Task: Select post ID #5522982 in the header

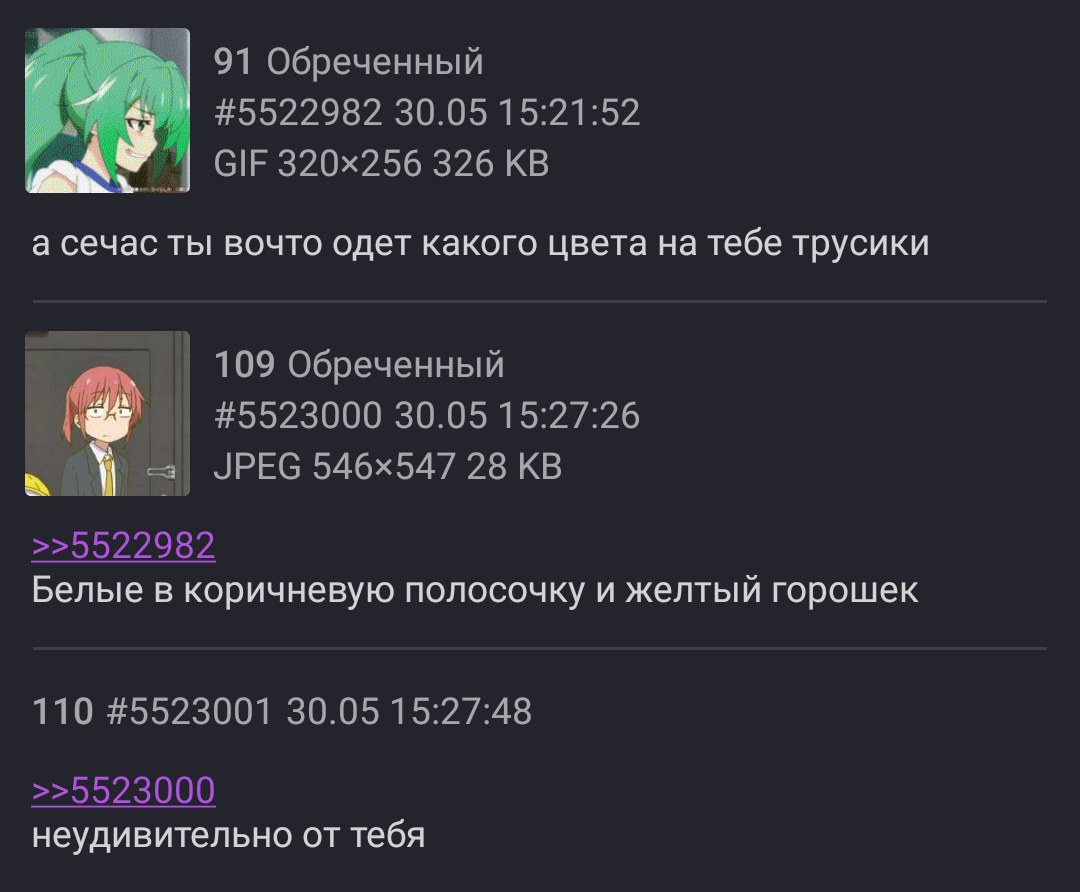Action: pyautogui.click(x=298, y=112)
